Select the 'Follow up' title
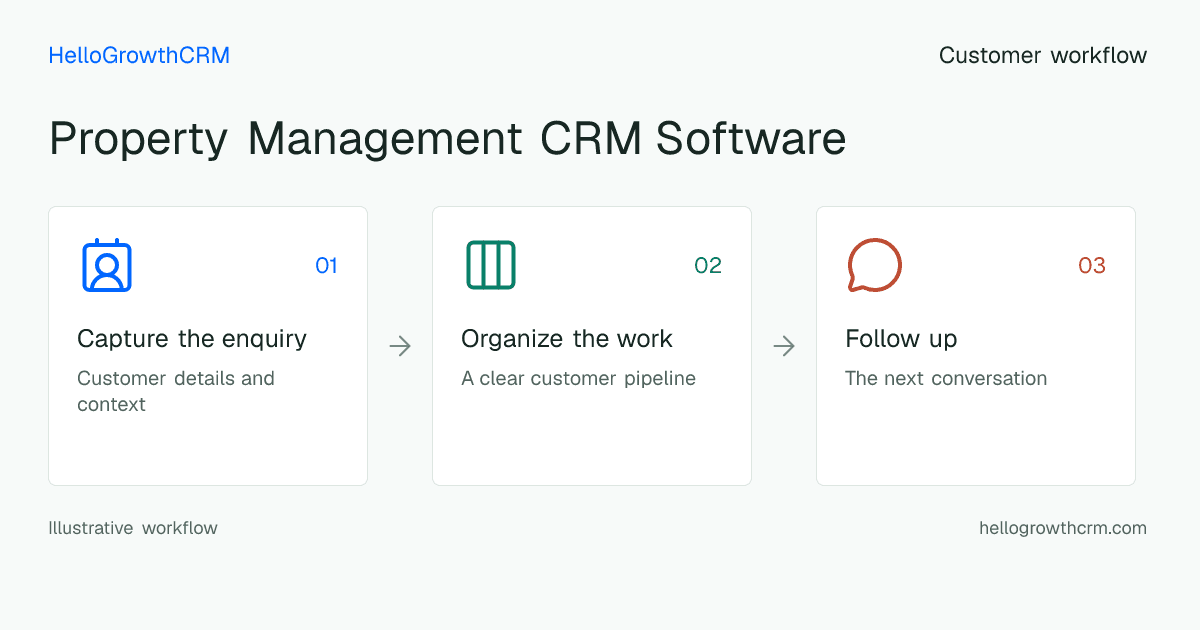 pos(901,339)
